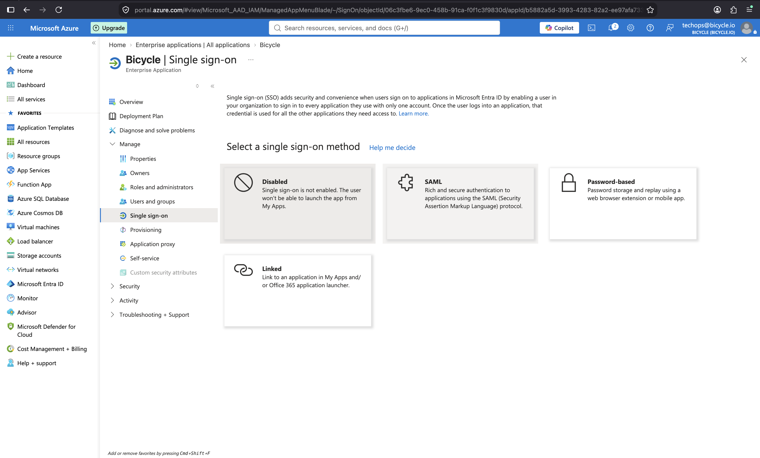Launch Cloud Shell icon in top bar

tap(592, 28)
